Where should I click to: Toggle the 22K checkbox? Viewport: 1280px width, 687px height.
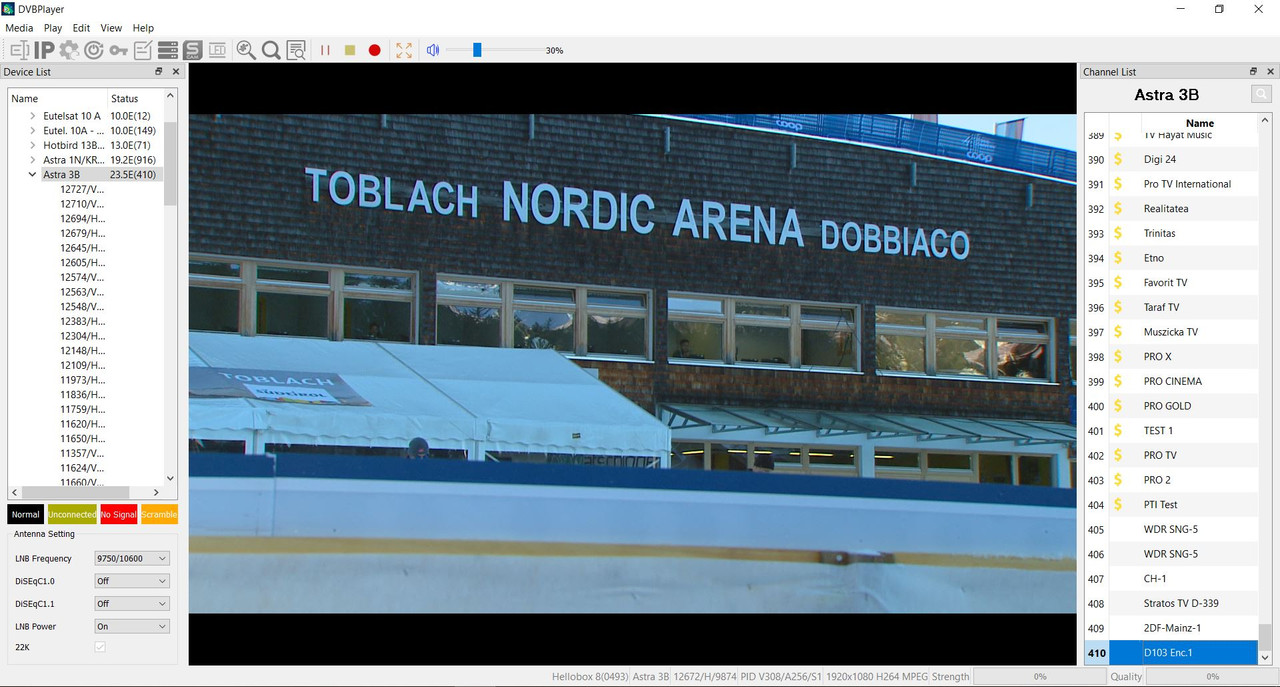pos(100,647)
